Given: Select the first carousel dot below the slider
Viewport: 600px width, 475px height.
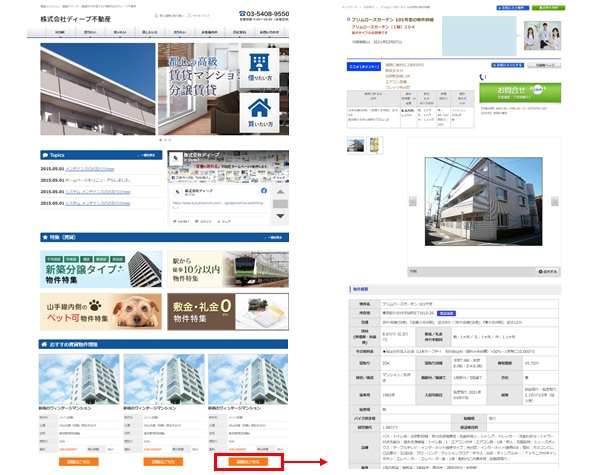Looking at the screenshot, I should [x=161, y=140].
